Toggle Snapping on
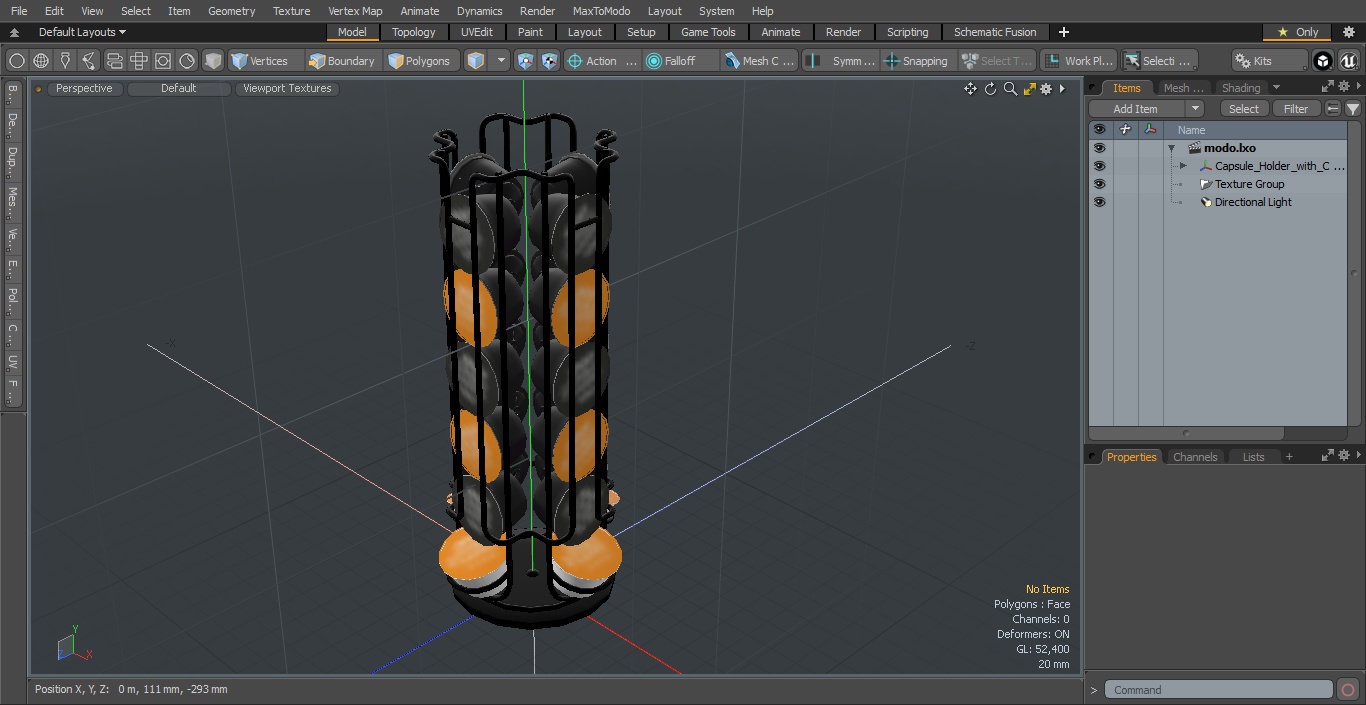The height and width of the screenshot is (705, 1366). pyautogui.click(x=917, y=61)
